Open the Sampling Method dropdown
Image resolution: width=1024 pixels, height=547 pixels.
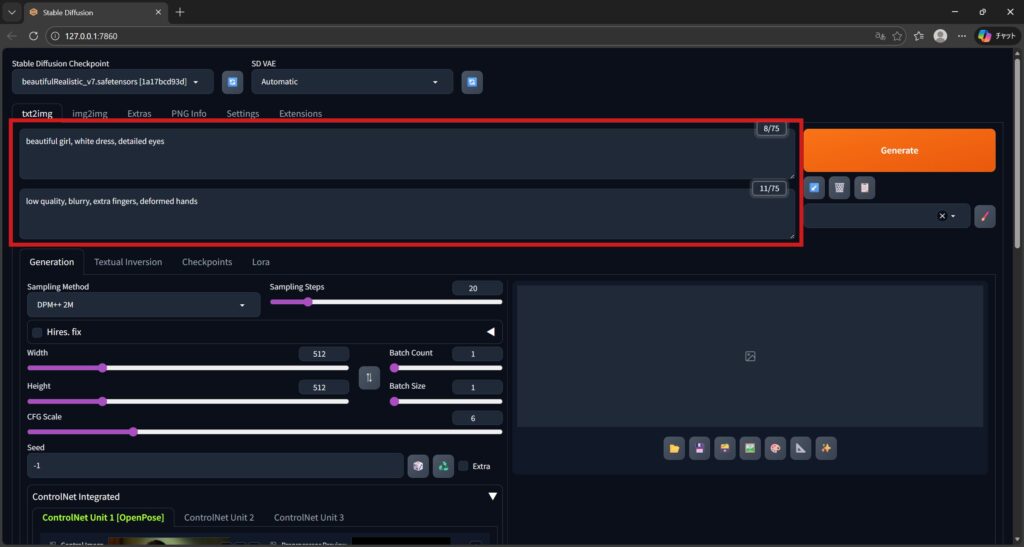(x=143, y=305)
